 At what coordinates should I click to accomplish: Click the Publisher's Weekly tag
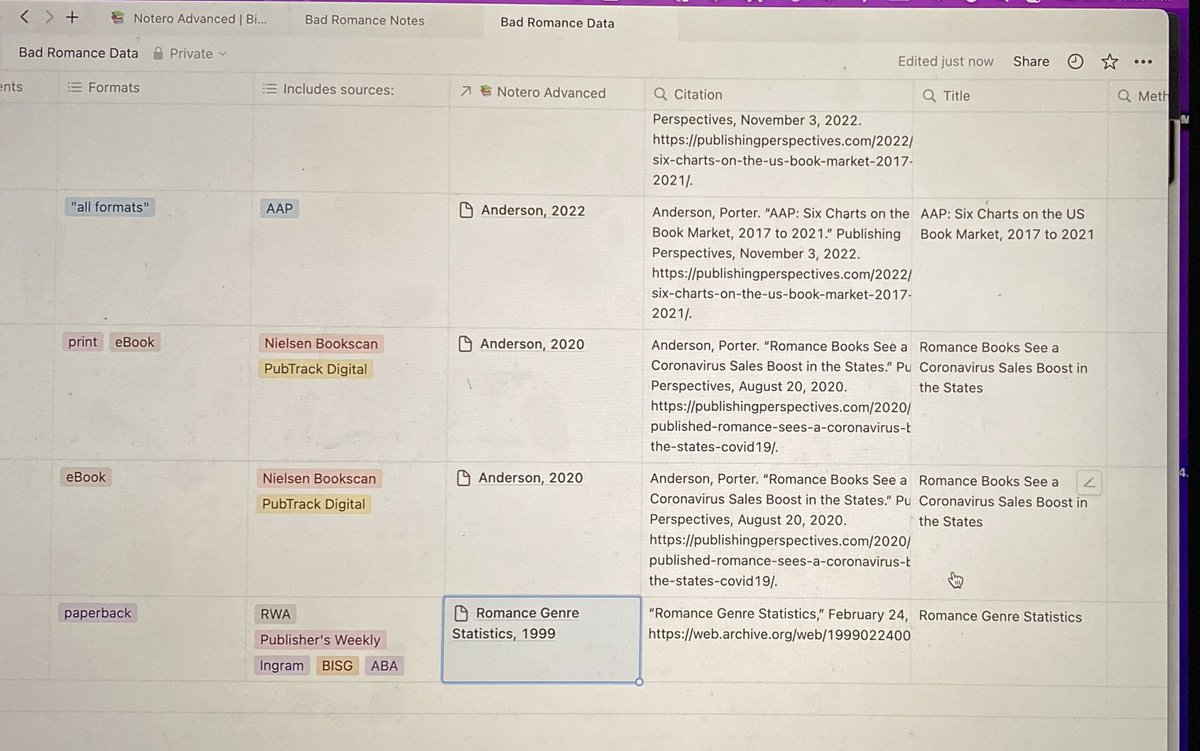(320, 640)
